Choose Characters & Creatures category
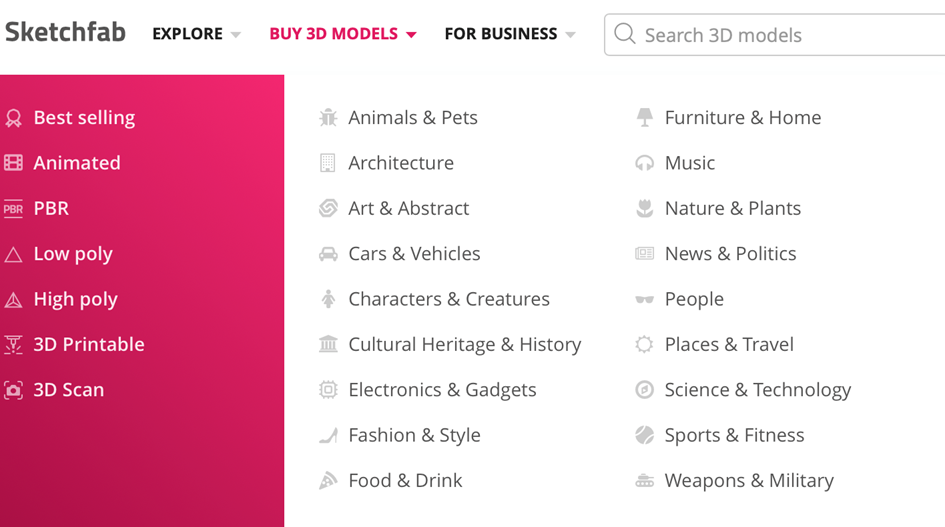Image resolution: width=945 pixels, height=527 pixels. click(448, 299)
